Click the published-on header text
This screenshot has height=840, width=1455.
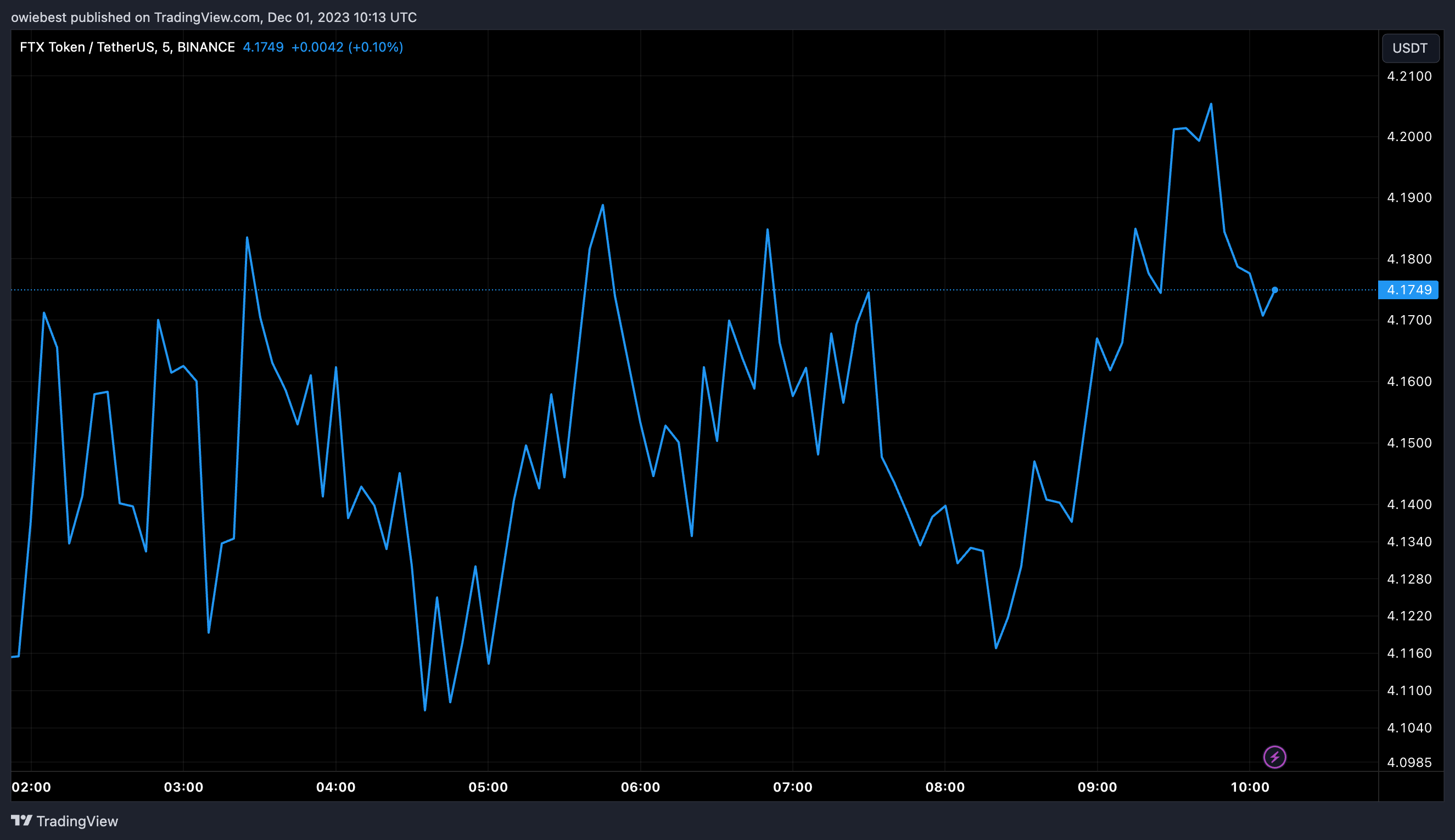pyautogui.click(x=214, y=18)
